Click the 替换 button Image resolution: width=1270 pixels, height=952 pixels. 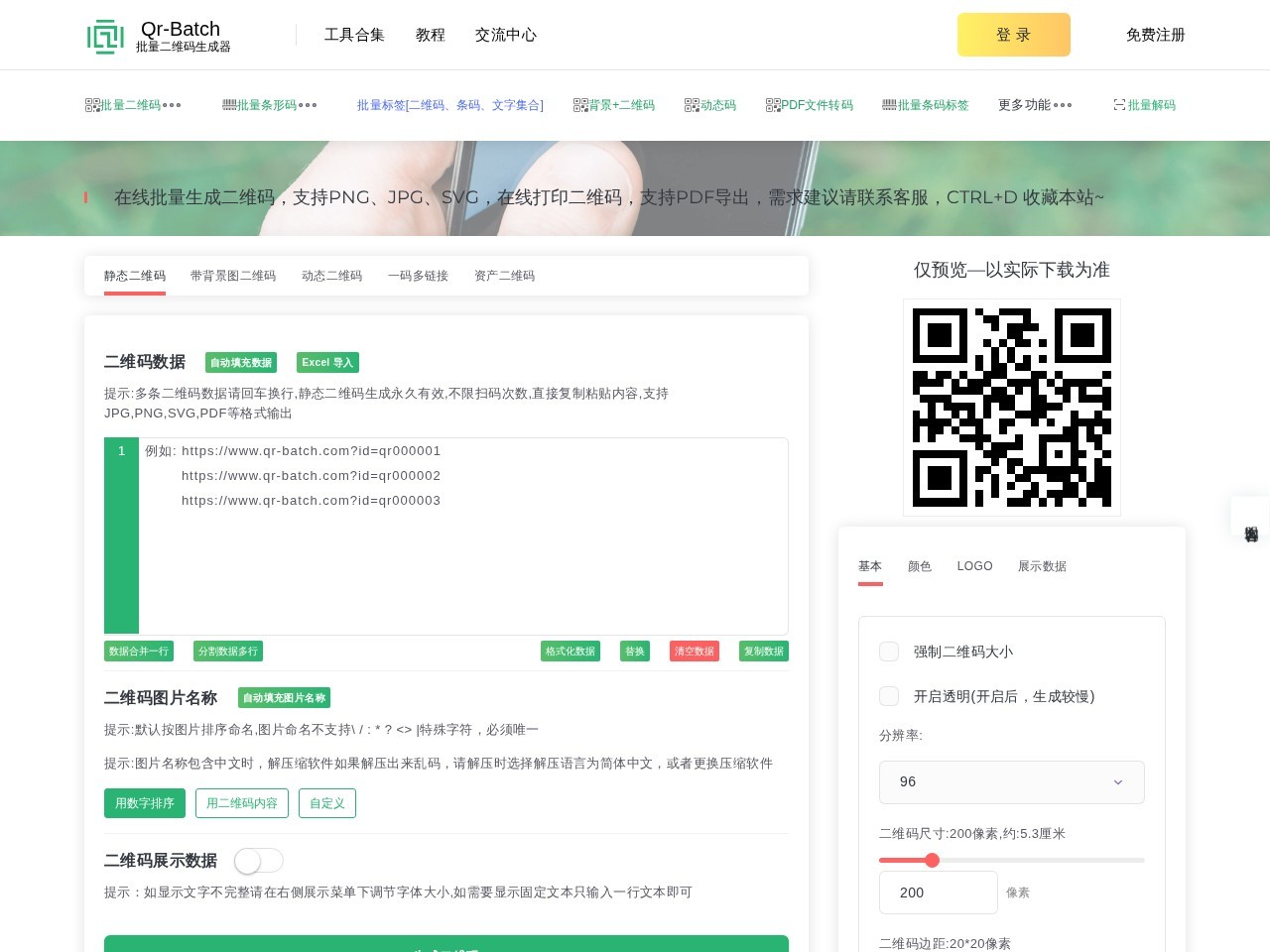point(635,652)
